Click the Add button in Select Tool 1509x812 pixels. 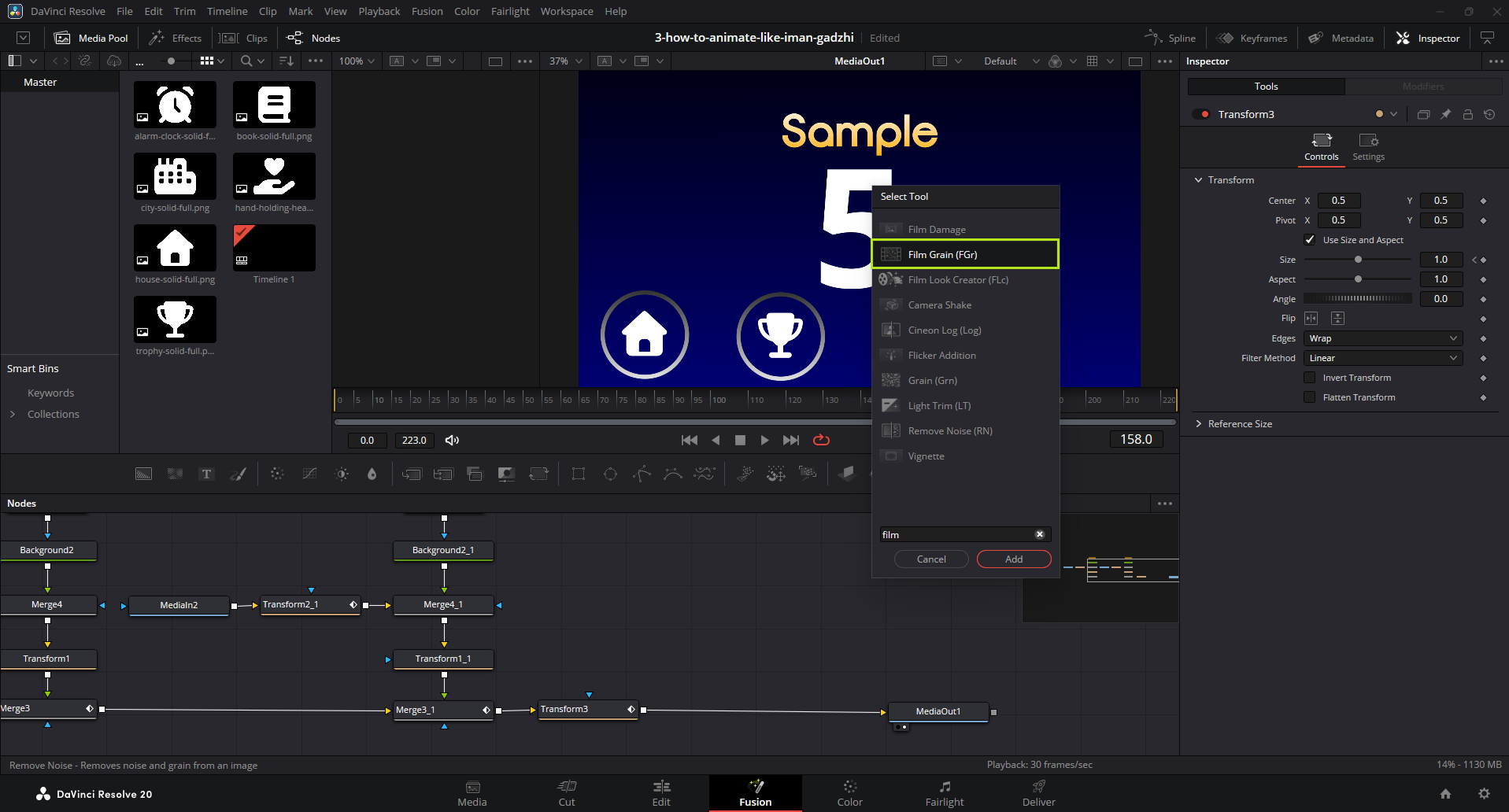click(1014, 559)
